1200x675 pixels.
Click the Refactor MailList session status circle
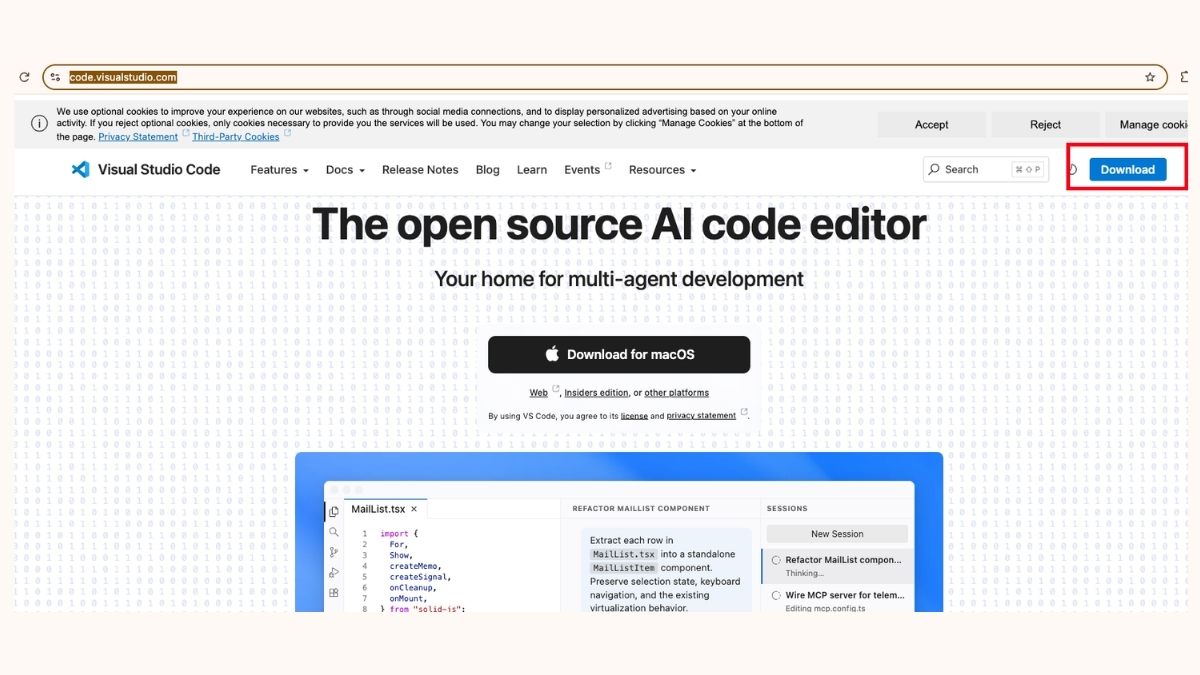[776, 560]
